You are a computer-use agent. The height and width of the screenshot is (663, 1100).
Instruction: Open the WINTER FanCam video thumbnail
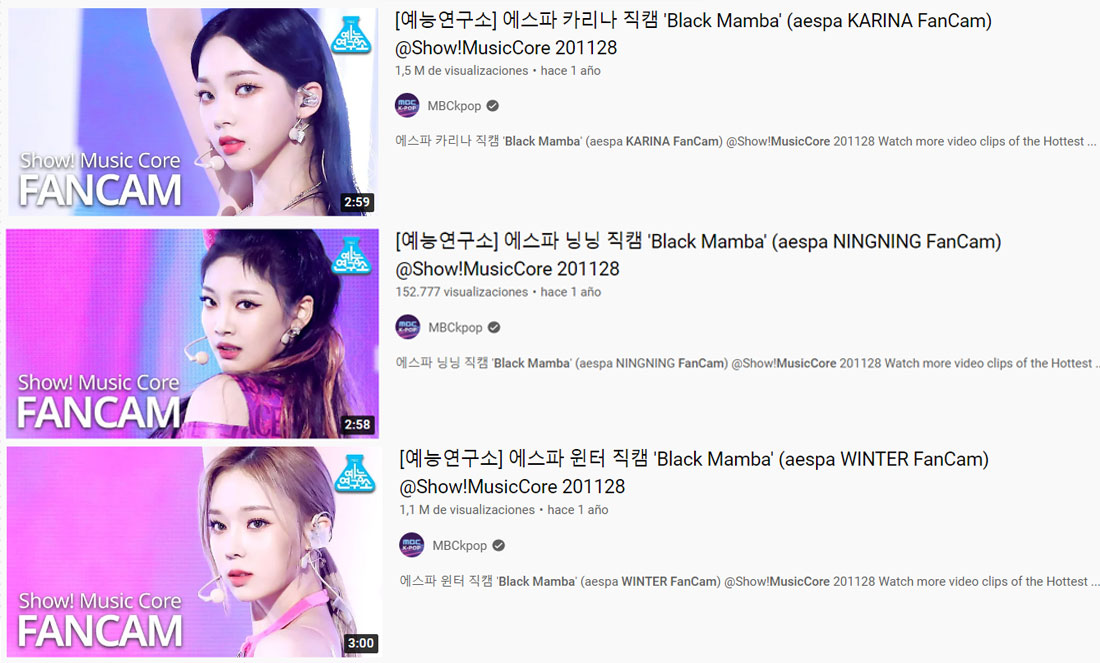click(x=194, y=552)
